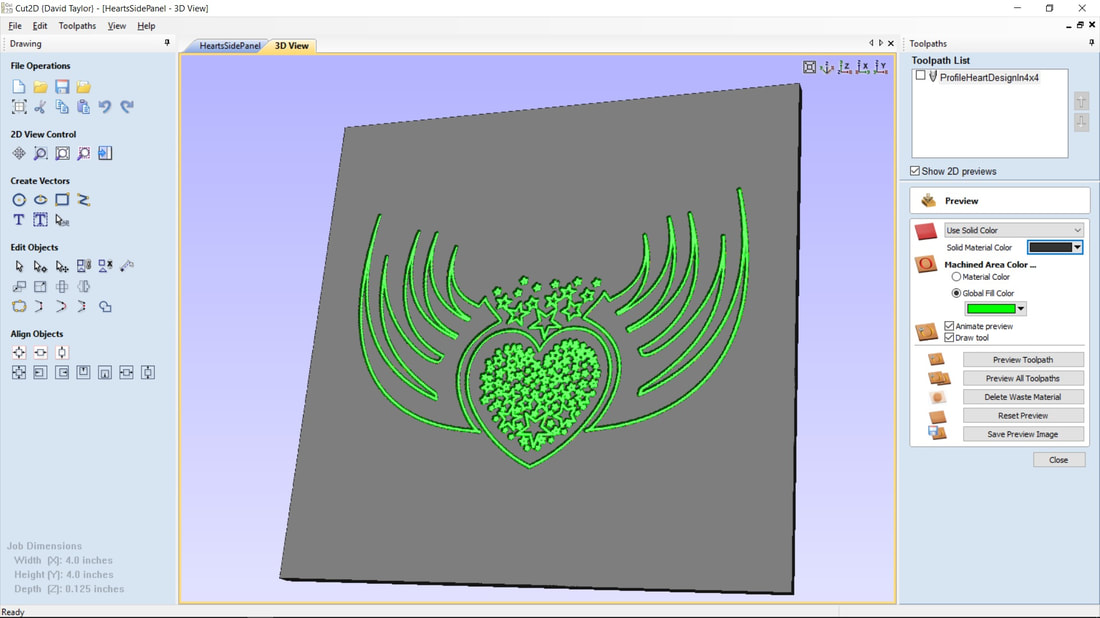Pick the Draw Text tool
1100x618 pixels.
19,220
